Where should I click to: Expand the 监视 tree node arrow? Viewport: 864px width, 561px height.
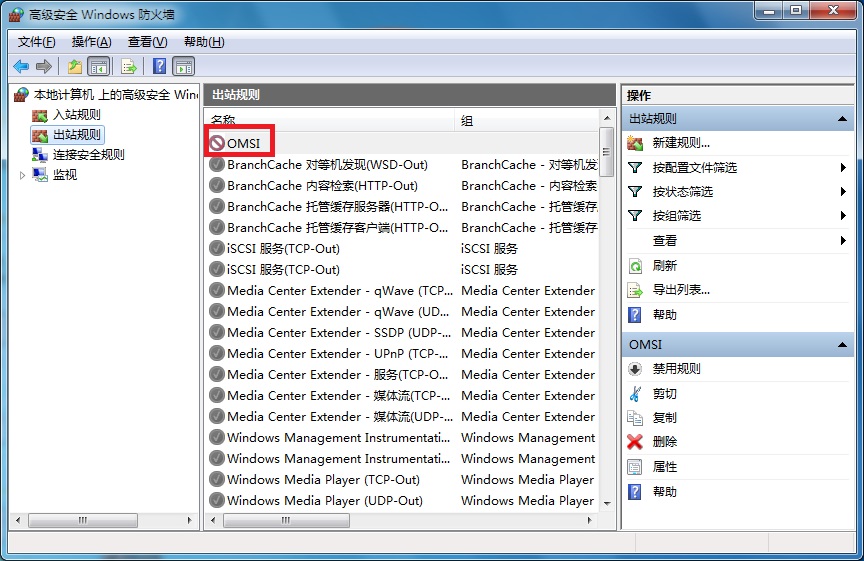22,175
